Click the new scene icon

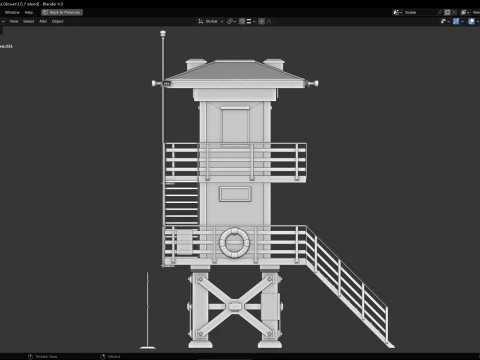(447, 12)
